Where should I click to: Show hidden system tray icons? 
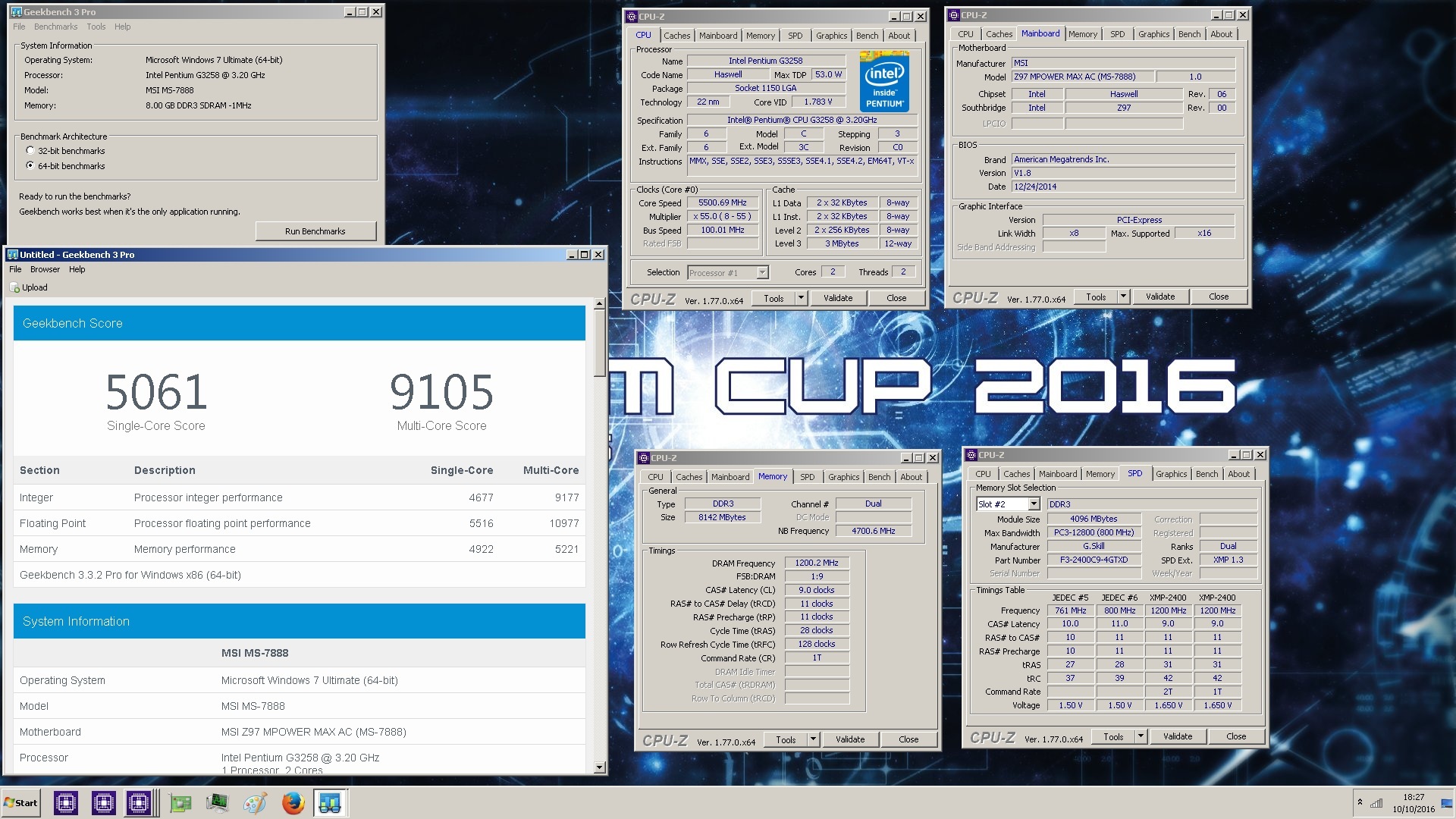click(1360, 802)
